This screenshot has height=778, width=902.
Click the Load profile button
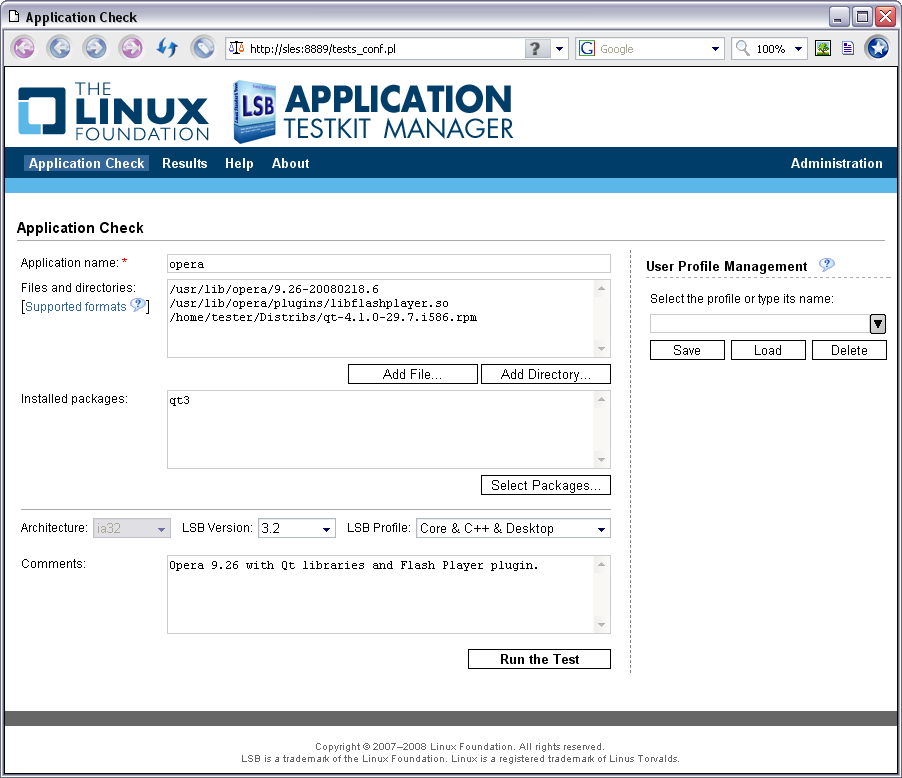tap(768, 350)
